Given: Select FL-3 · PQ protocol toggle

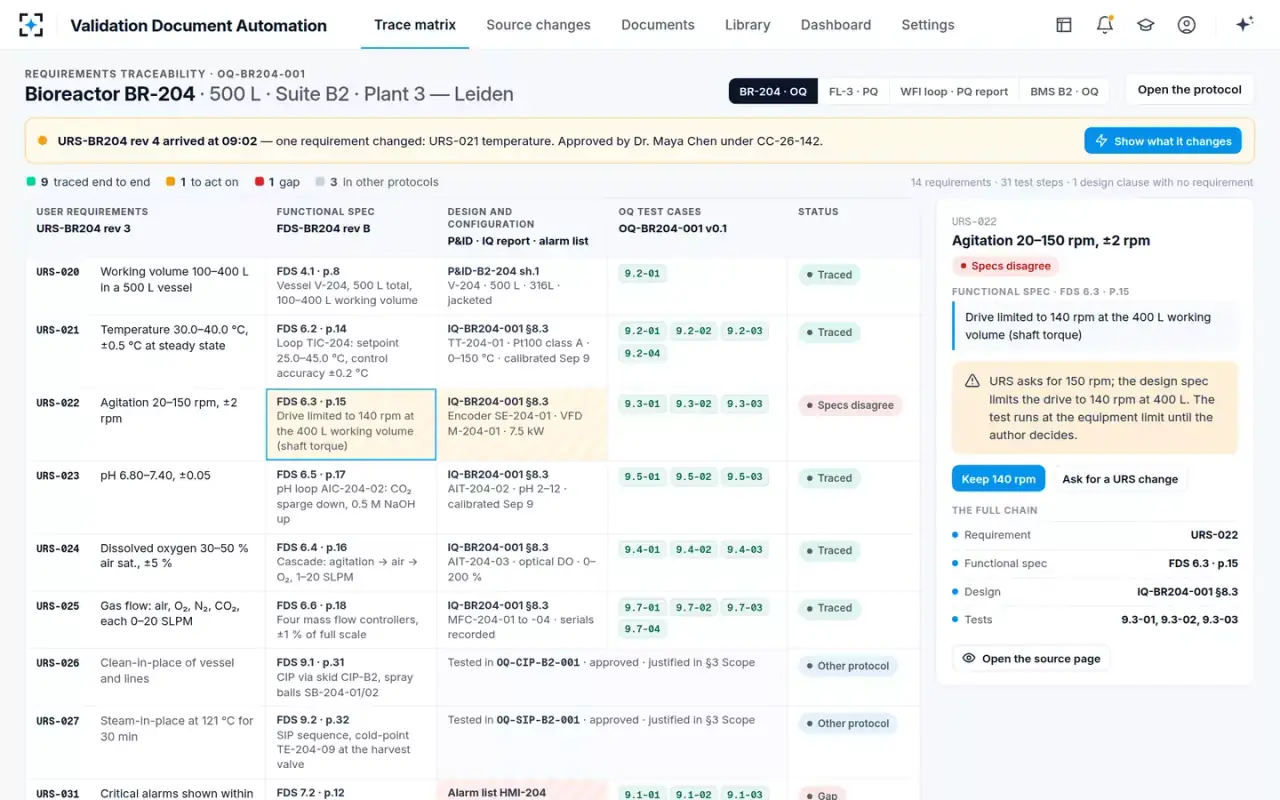Looking at the screenshot, I should point(853,91).
